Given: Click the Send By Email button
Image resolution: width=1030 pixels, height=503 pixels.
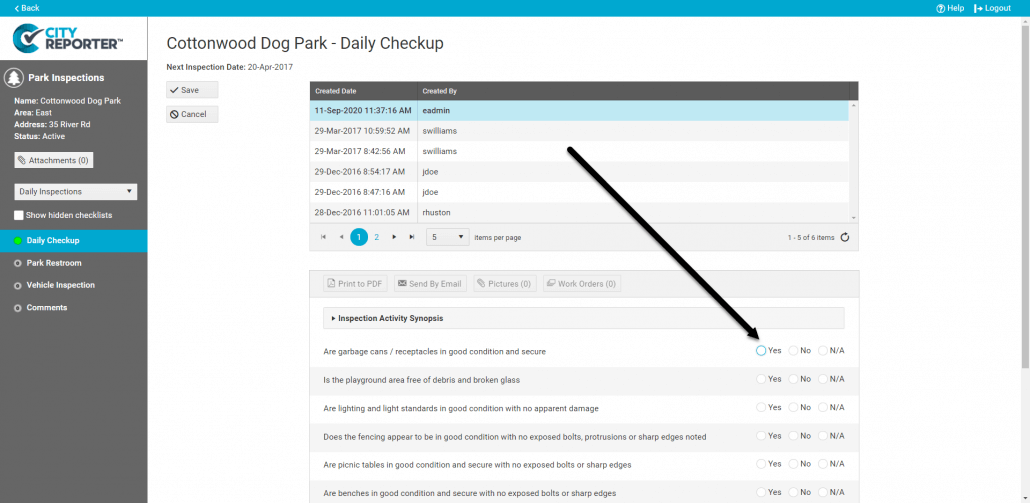Looking at the screenshot, I should click(430, 284).
